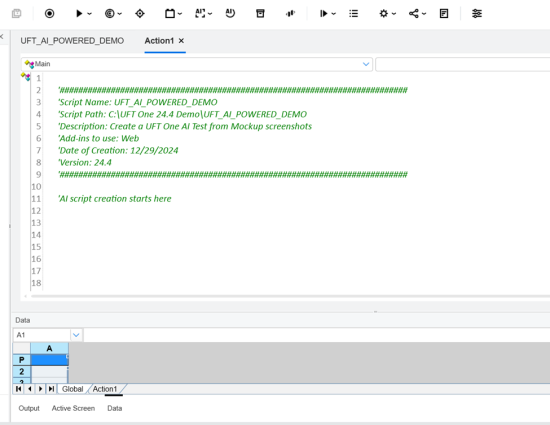
Task: Open the Object Spy crosshair tool
Action: coord(140,14)
